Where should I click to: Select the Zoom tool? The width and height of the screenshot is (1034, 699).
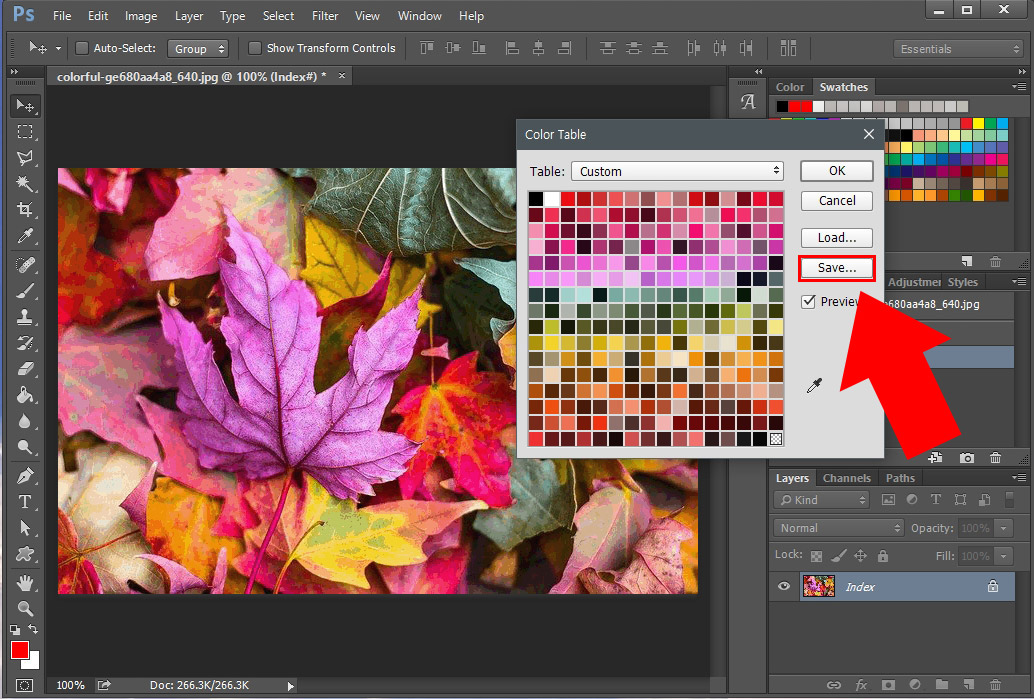pyautogui.click(x=25, y=609)
